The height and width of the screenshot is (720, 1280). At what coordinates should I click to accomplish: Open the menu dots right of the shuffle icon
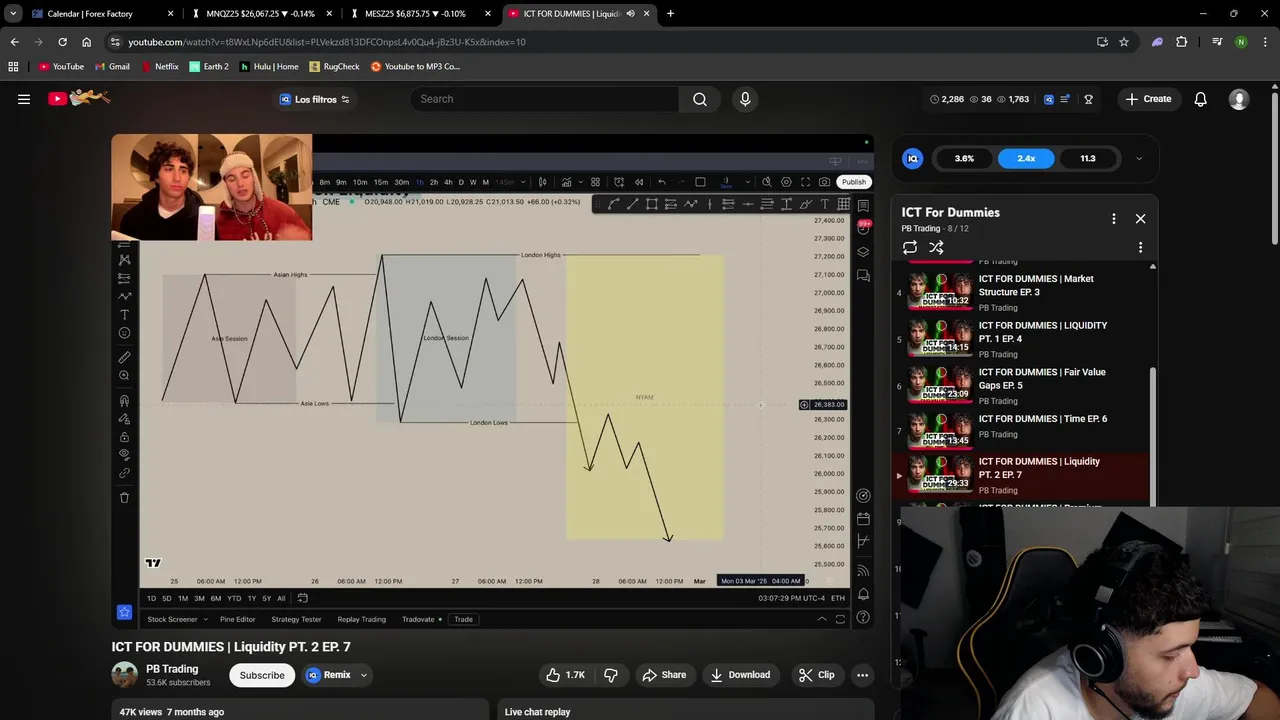[1140, 247]
